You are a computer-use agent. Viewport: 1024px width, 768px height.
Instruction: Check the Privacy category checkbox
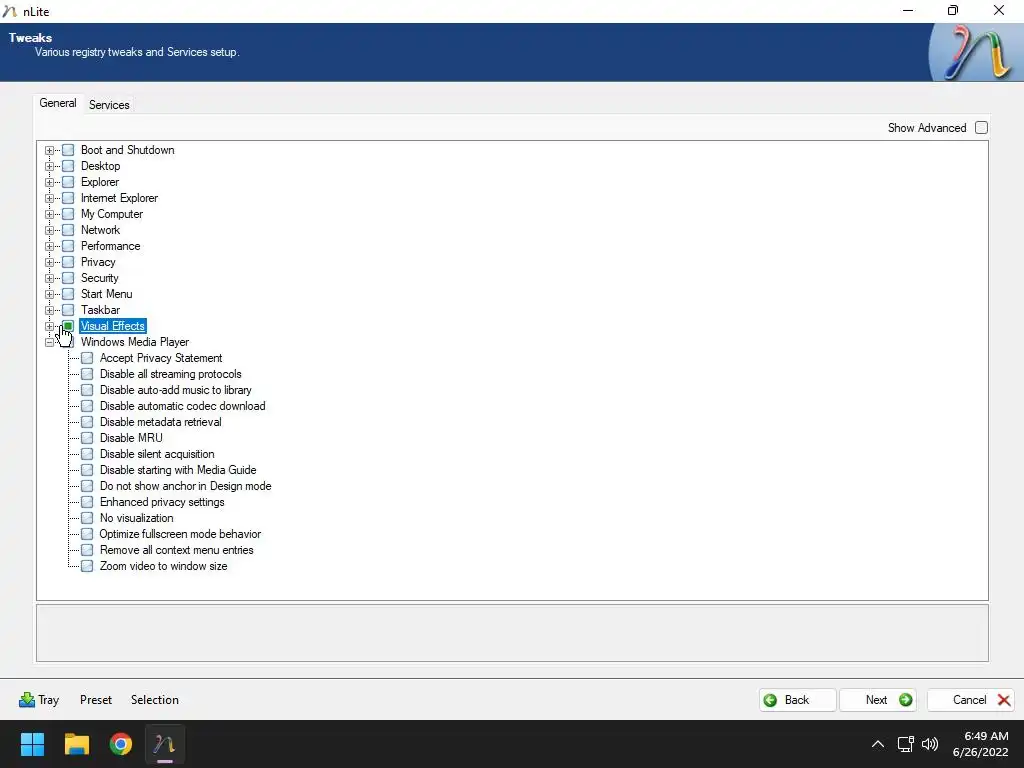[68, 262]
